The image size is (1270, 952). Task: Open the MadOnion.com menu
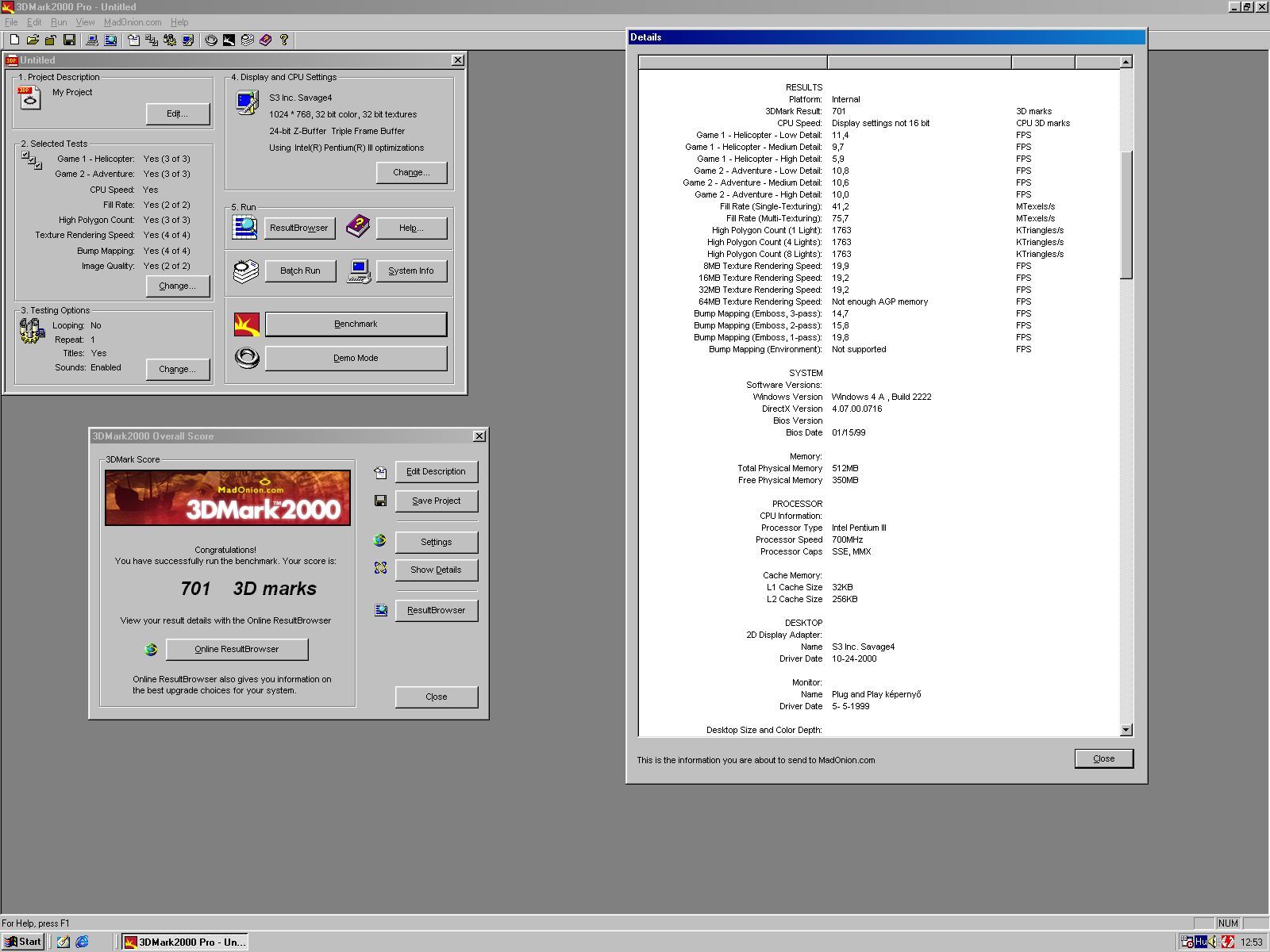click(133, 22)
